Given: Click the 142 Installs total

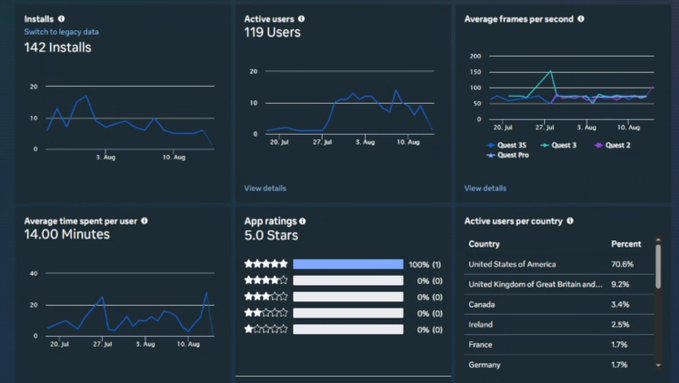Looking at the screenshot, I should 58,47.
